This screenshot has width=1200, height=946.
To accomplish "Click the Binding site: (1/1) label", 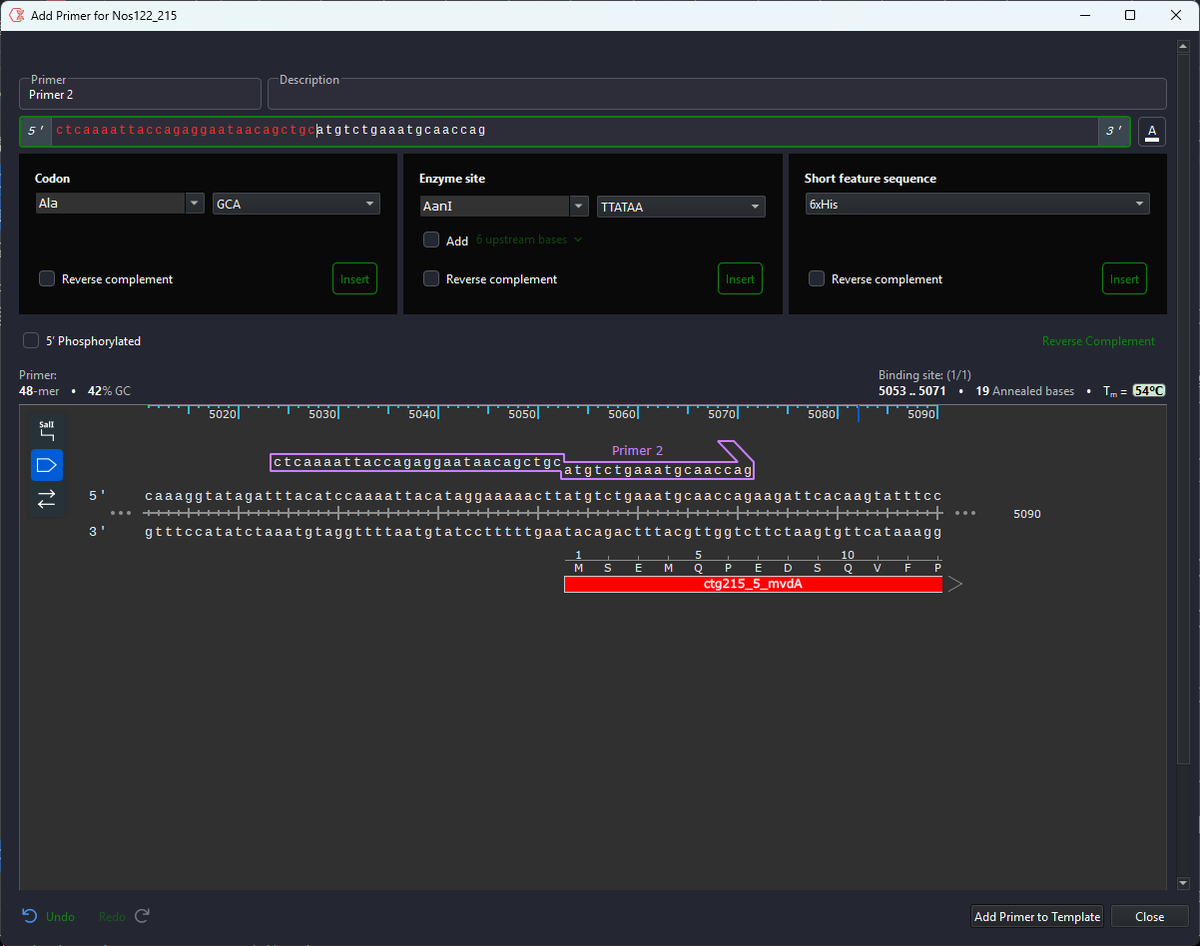I will (x=925, y=374).
